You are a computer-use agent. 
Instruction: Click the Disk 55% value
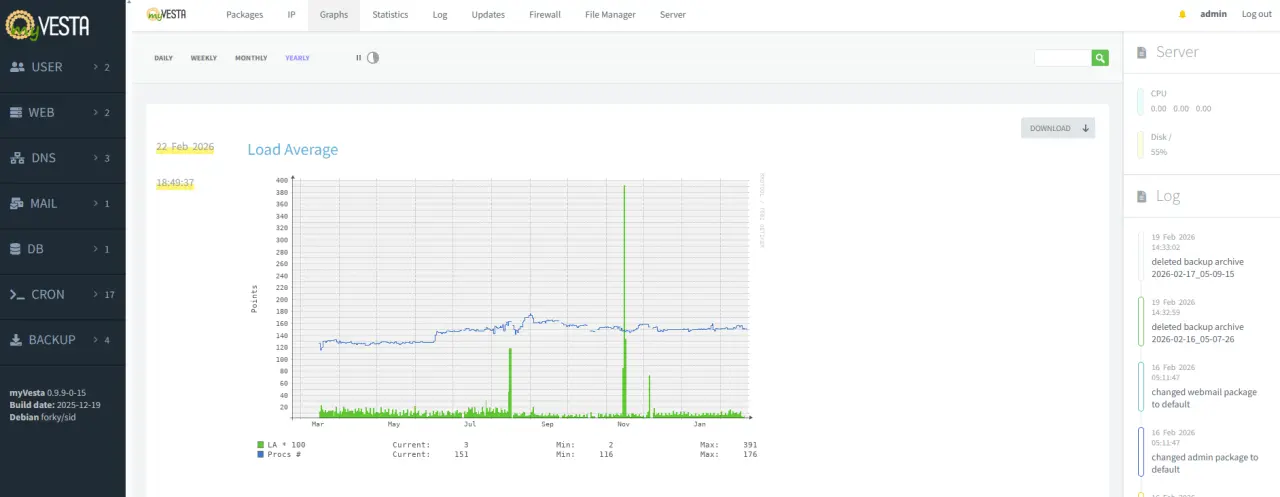pyautogui.click(x=1159, y=152)
